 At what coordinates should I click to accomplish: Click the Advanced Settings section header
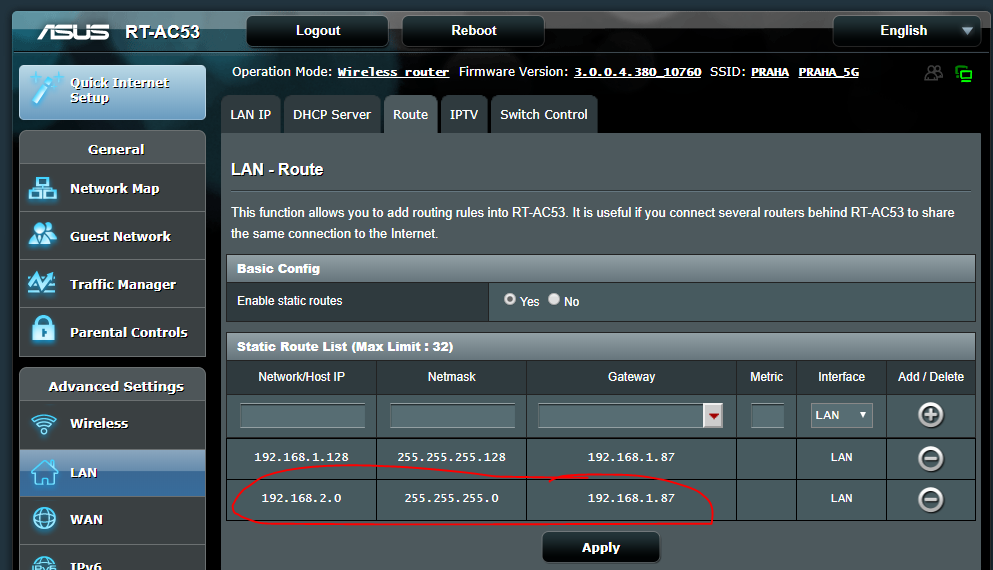tap(113, 386)
